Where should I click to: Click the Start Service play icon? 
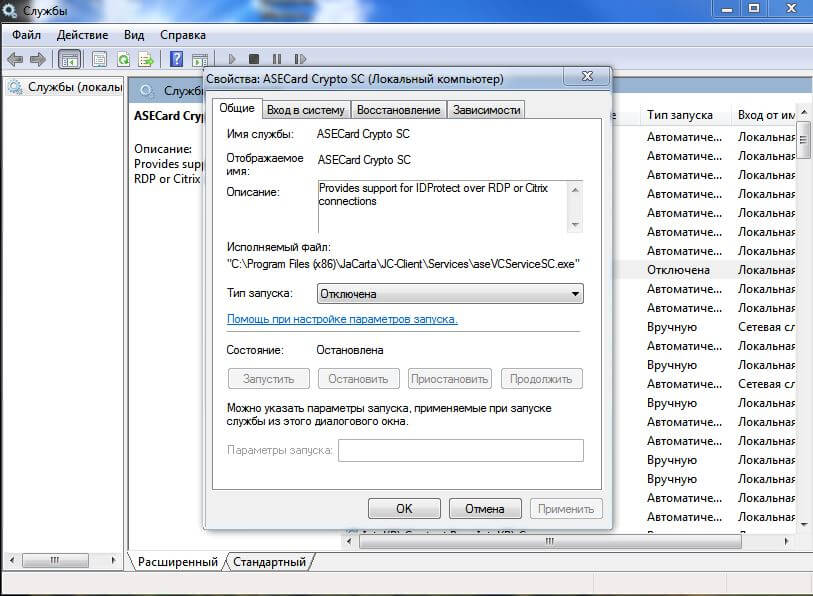point(232,59)
